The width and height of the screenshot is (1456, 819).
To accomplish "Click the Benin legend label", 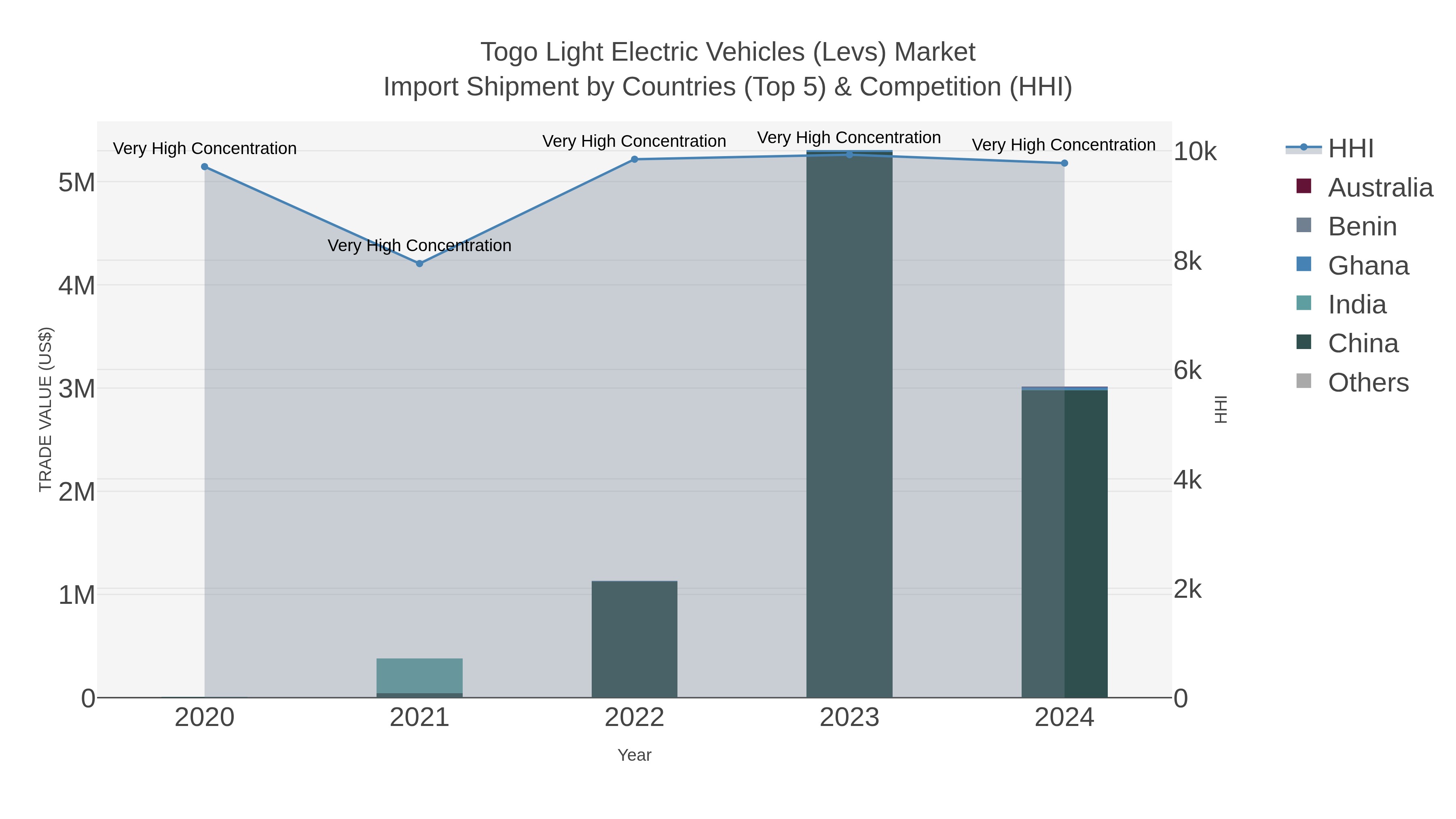I will pos(1362,226).
